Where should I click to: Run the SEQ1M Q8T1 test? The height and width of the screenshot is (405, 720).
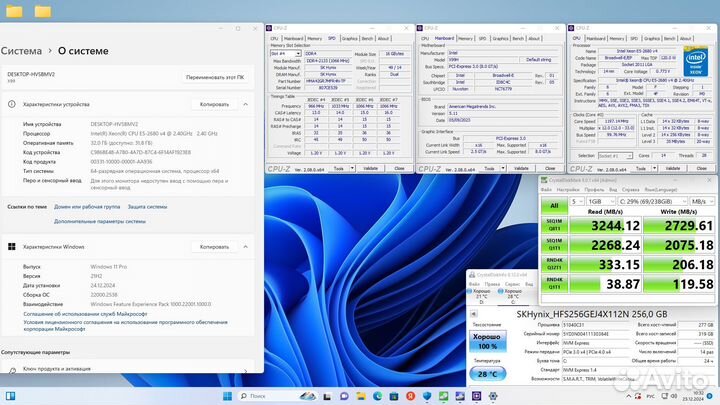click(554, 225)
